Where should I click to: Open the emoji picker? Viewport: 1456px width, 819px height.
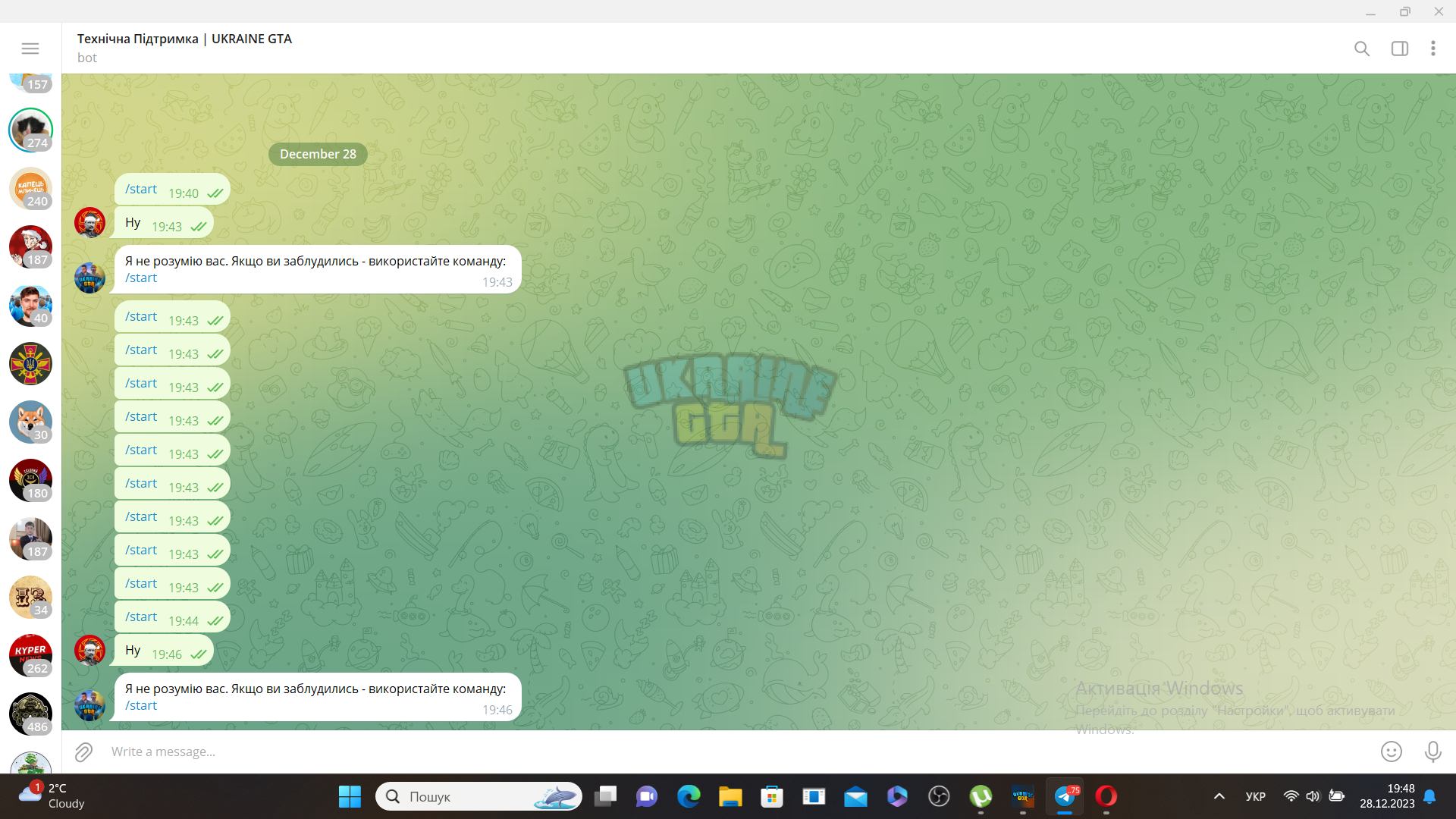(1392, 752)
